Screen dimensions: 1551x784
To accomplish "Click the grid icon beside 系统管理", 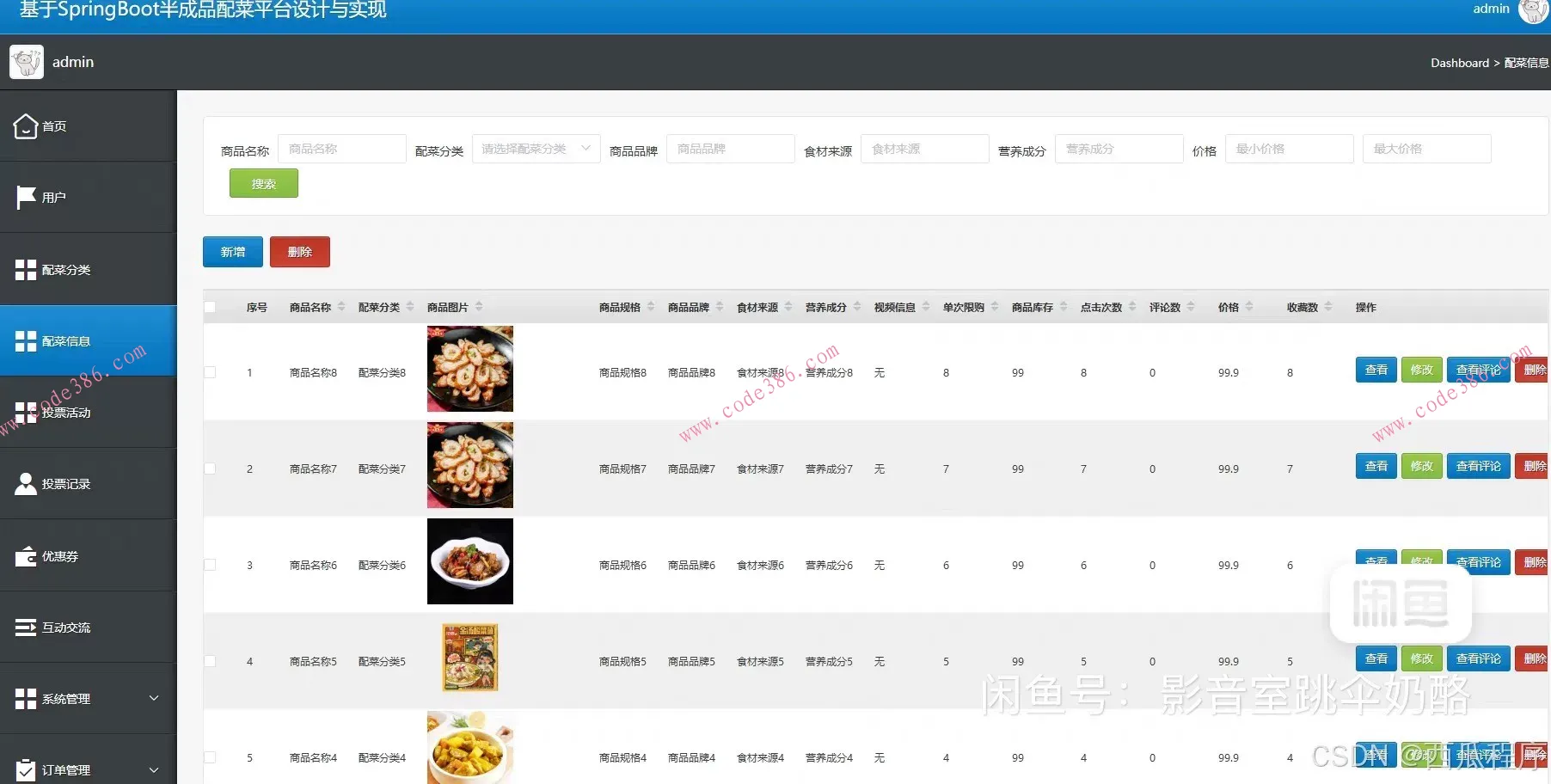I will (x=26, y=699).
